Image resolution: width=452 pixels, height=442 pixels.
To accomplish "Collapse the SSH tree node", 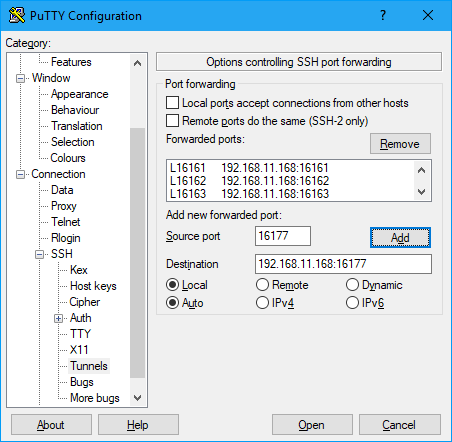I will [39, 254].
